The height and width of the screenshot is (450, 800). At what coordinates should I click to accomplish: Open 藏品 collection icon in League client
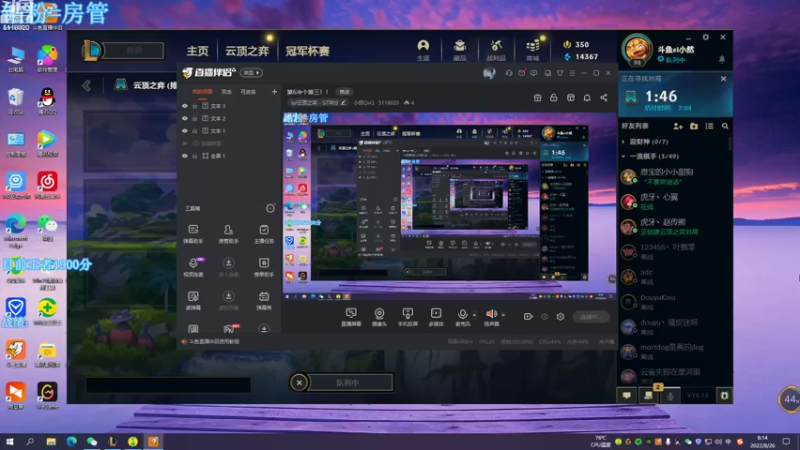(x=460, y=50)
